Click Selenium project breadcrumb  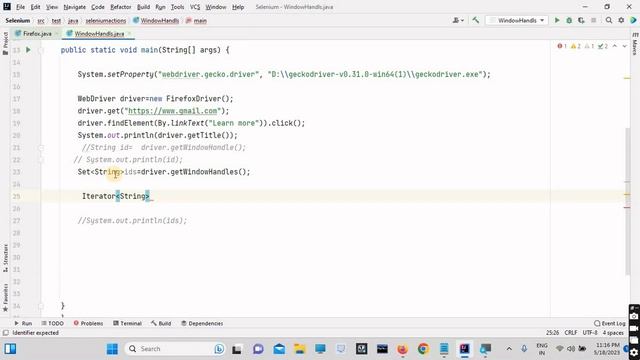click(x=18, y=20)
